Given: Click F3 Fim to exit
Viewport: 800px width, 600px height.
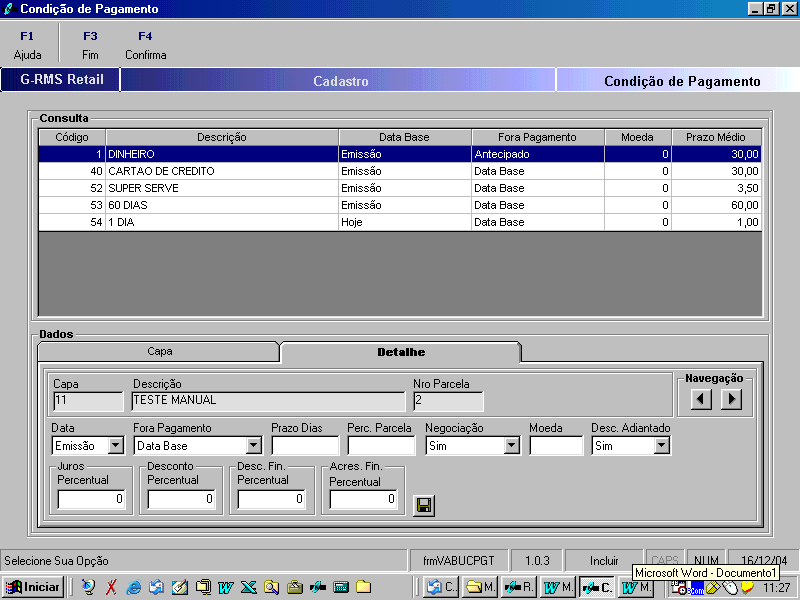Looking at the screenshot, I should (x=90, y=45).
